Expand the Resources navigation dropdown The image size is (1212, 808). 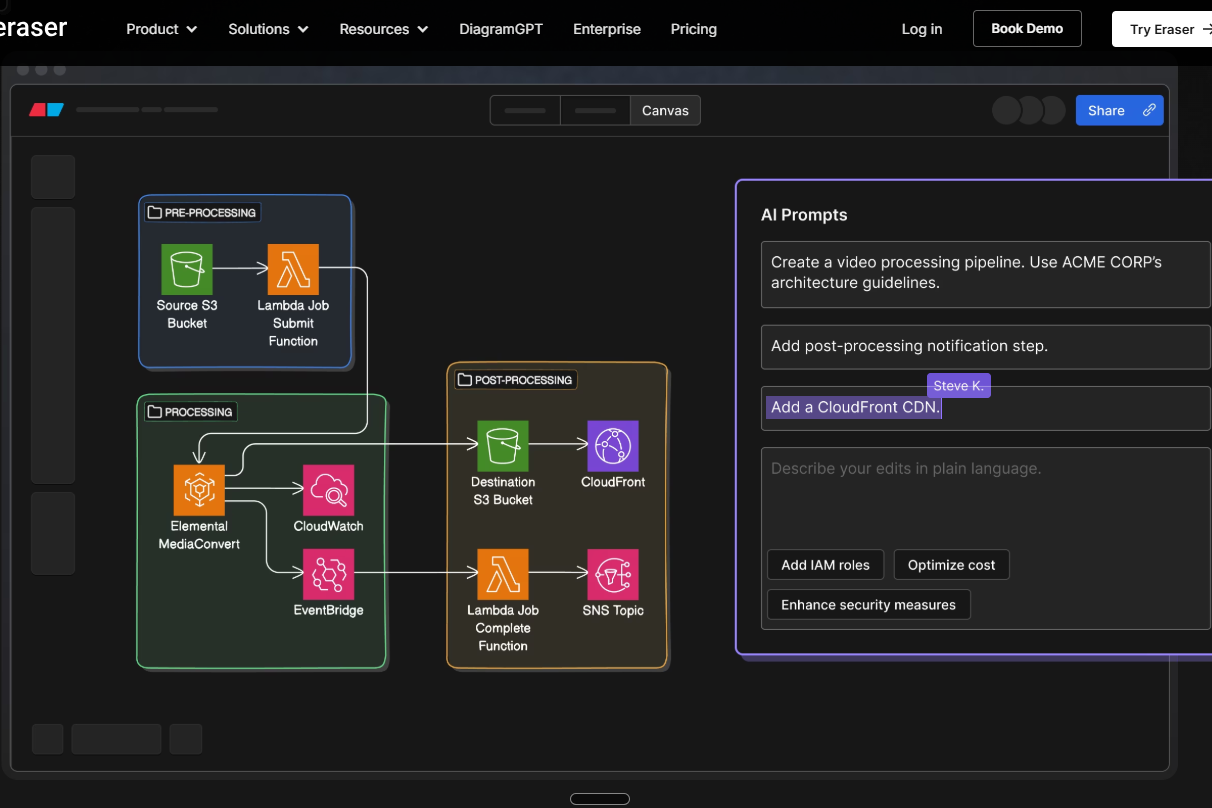point(383,29)
